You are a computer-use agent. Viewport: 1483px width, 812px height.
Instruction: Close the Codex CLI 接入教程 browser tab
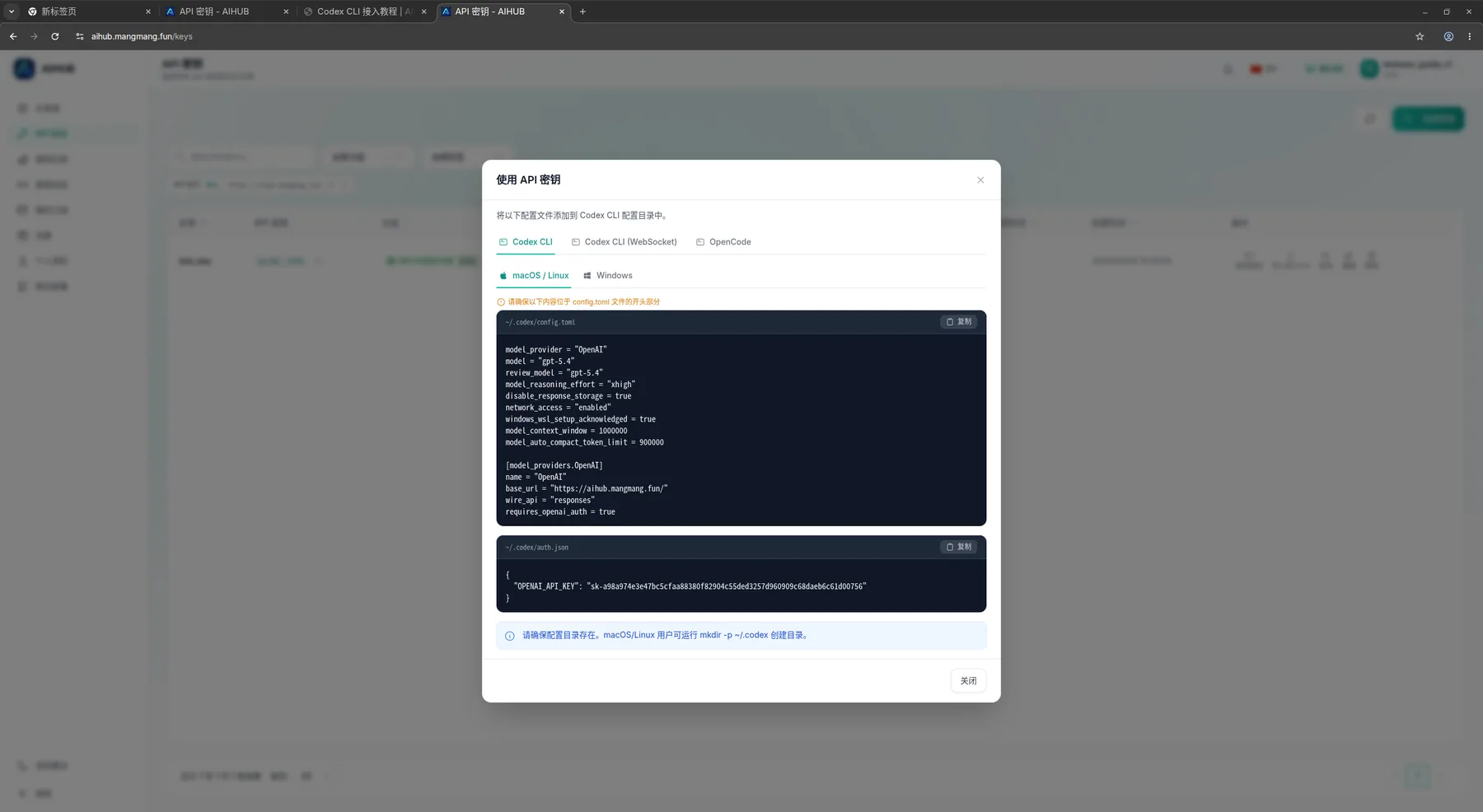(x=424, y=12)
